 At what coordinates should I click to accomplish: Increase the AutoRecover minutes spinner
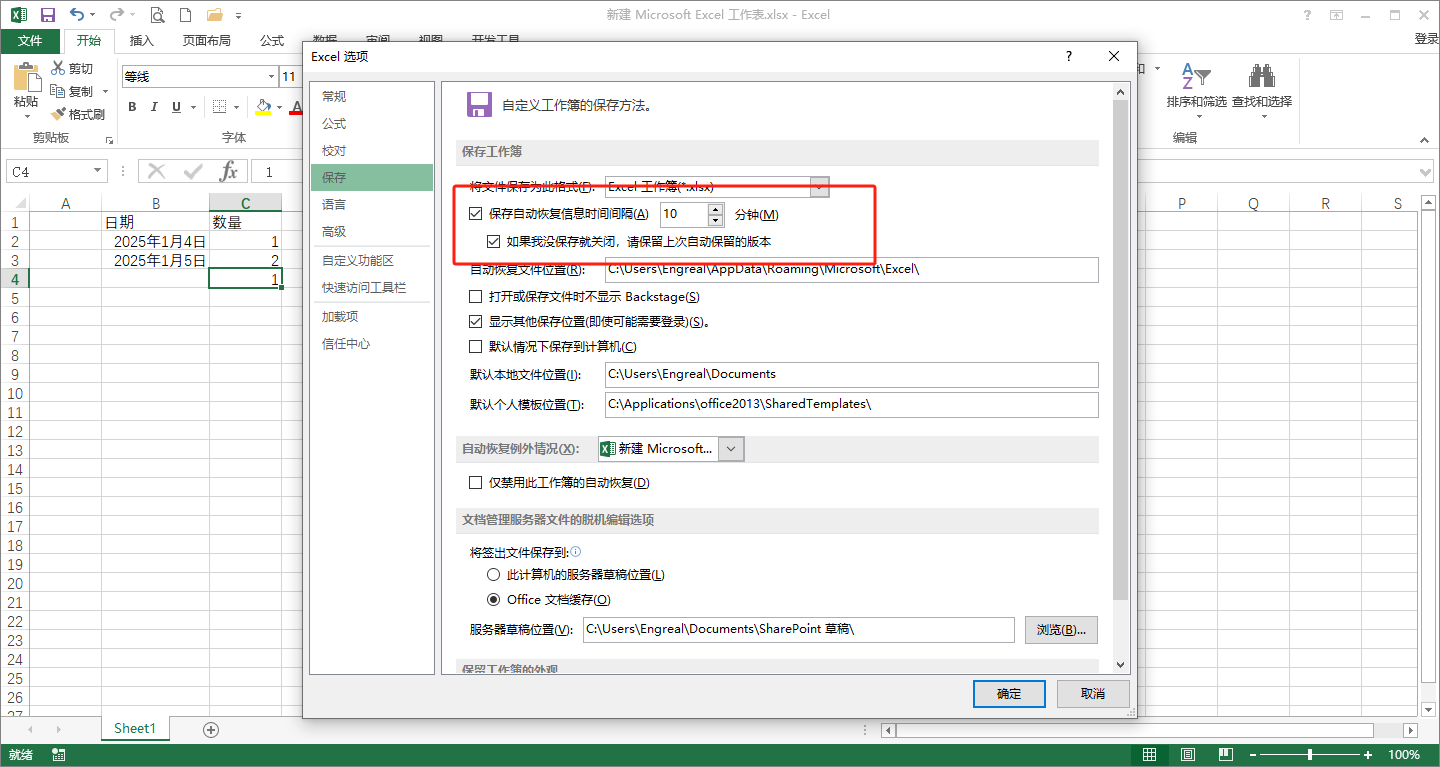pyautogui.click(x=715, y=208)
